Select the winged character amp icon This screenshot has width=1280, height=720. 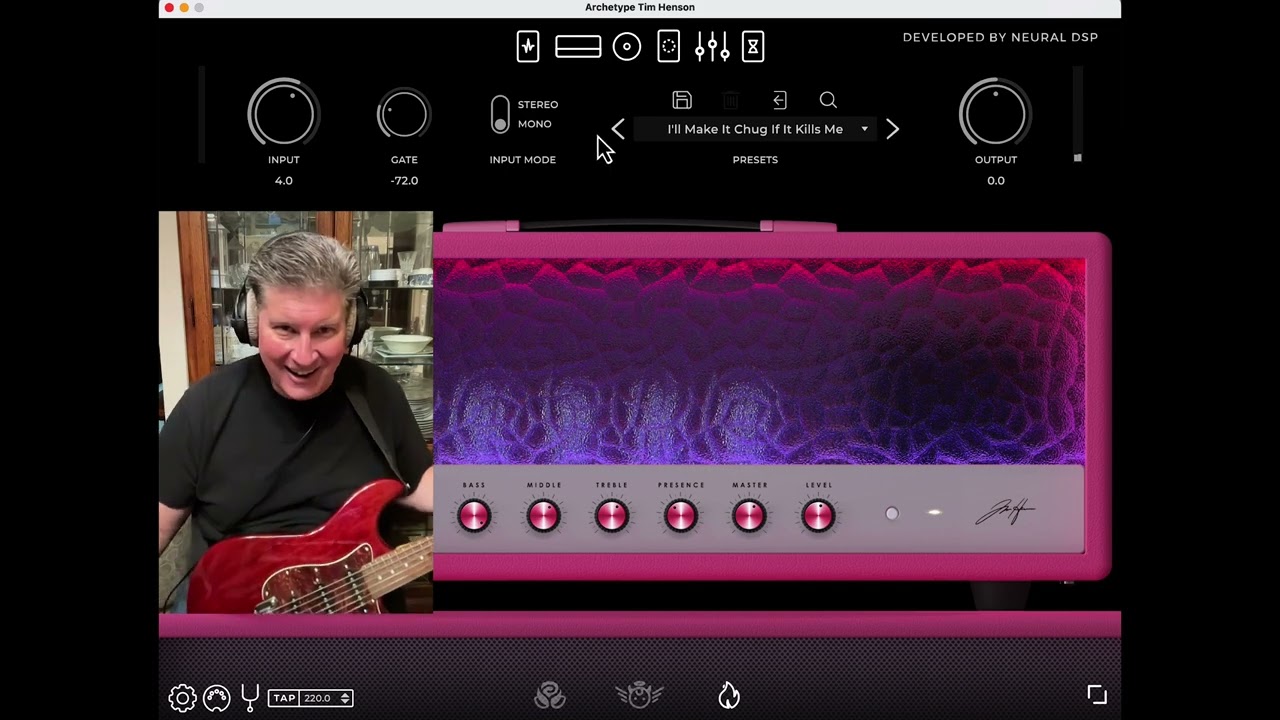pos(639,694)
